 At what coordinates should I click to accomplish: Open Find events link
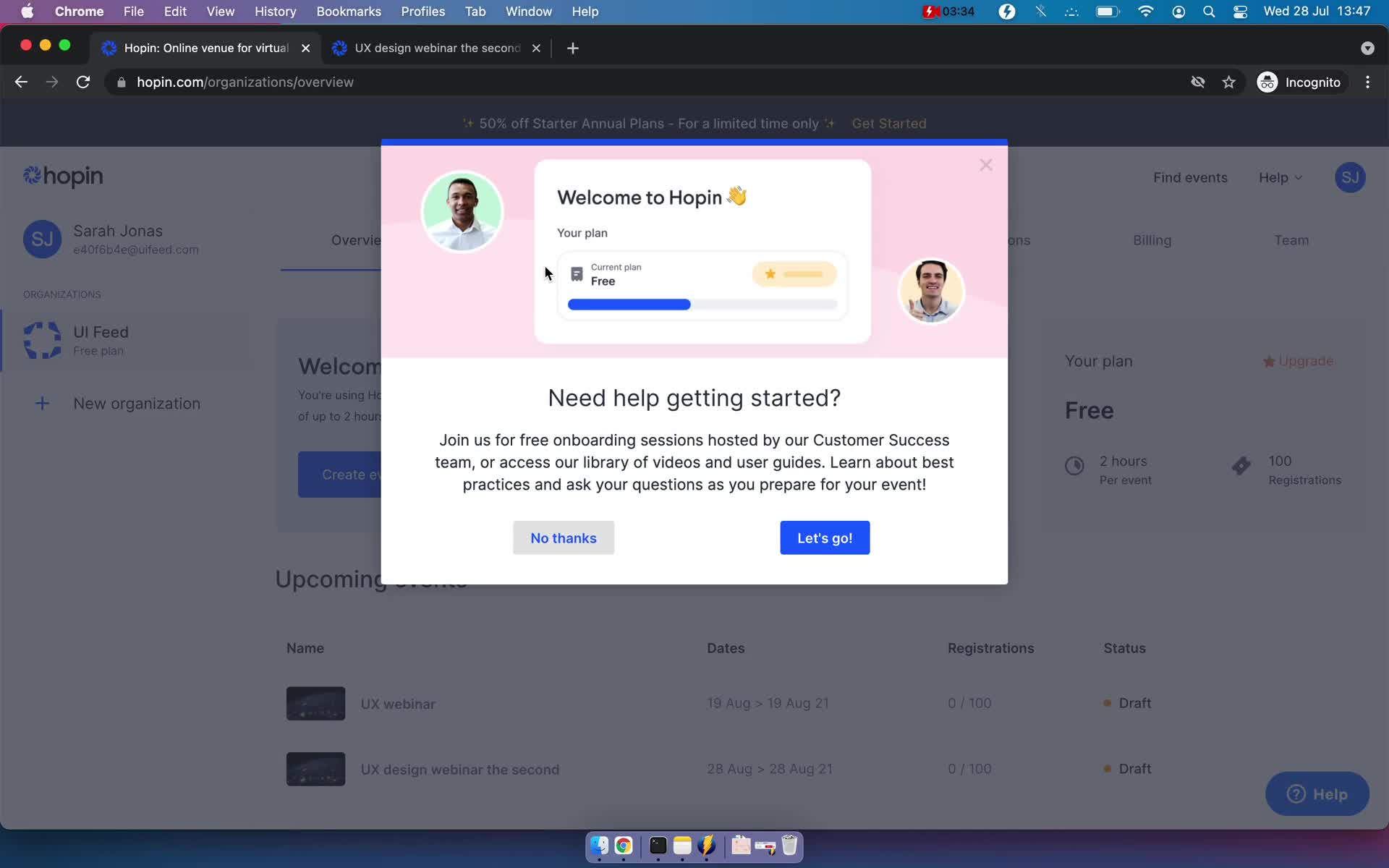pyautogui.click(x=1190, y=177)
